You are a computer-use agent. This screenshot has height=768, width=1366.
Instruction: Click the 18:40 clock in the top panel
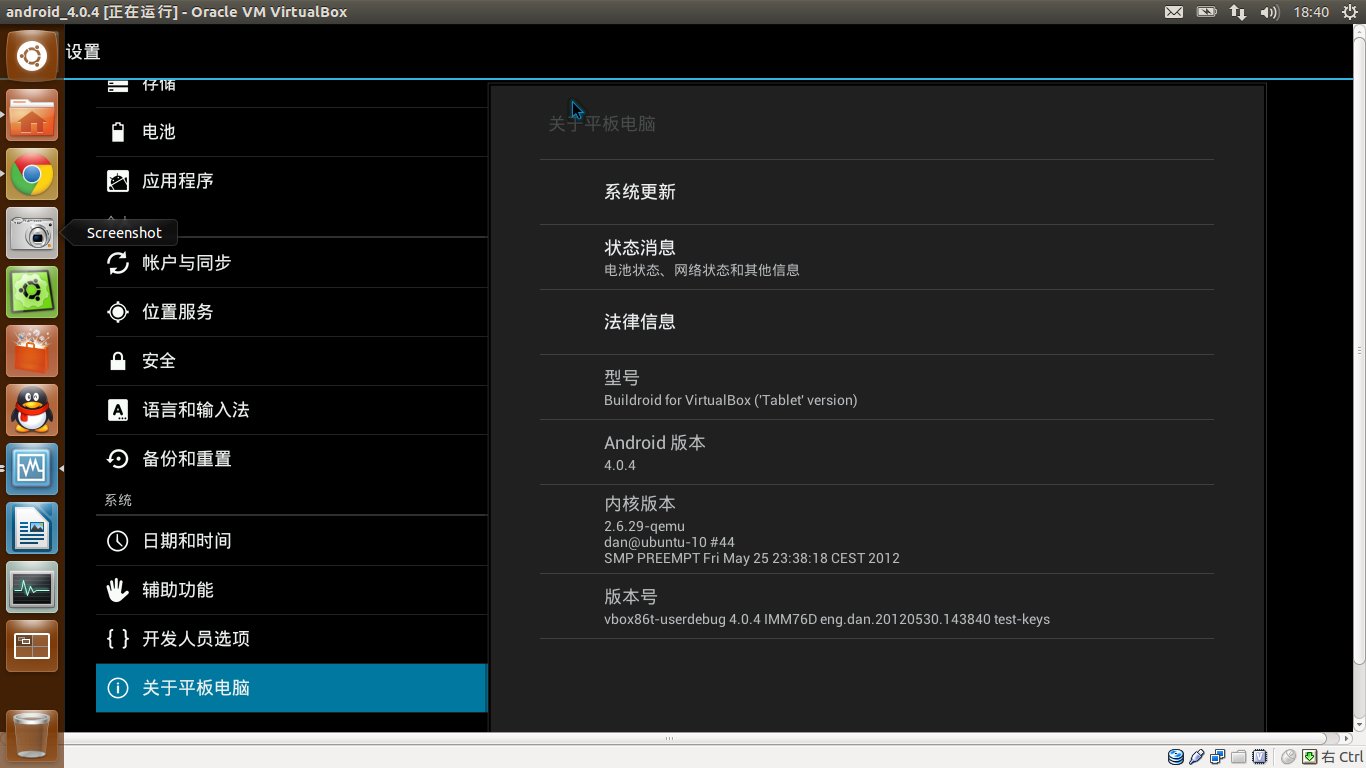click(1310, 12)
